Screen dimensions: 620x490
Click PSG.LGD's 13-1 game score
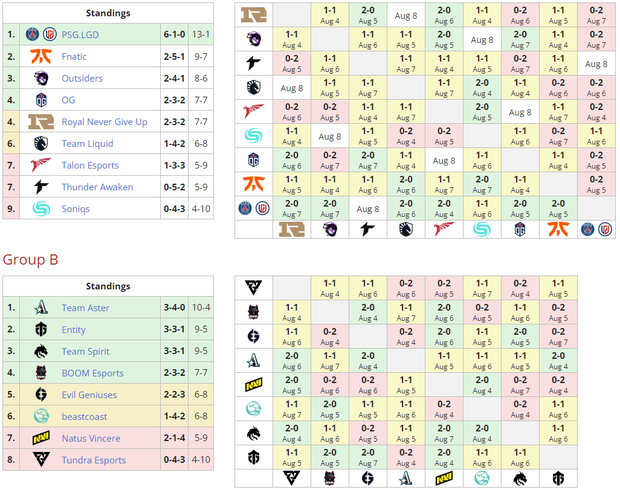coord(201,35)
